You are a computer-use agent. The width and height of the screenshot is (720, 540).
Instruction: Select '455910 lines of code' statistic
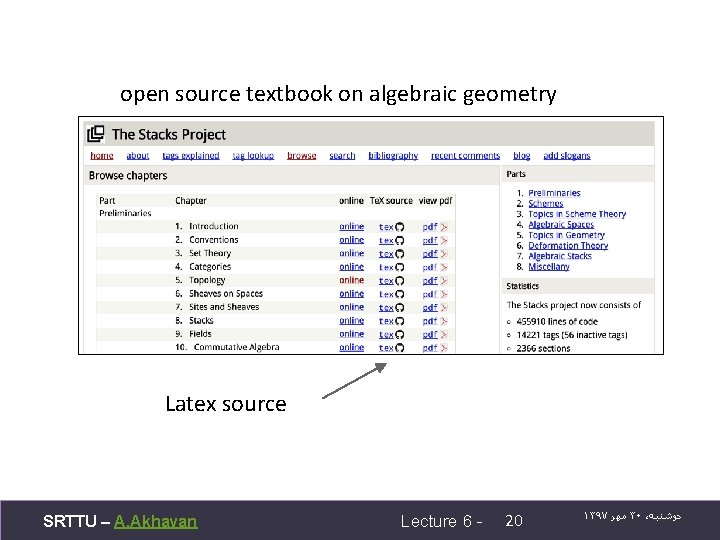click(x=557, y=321)
